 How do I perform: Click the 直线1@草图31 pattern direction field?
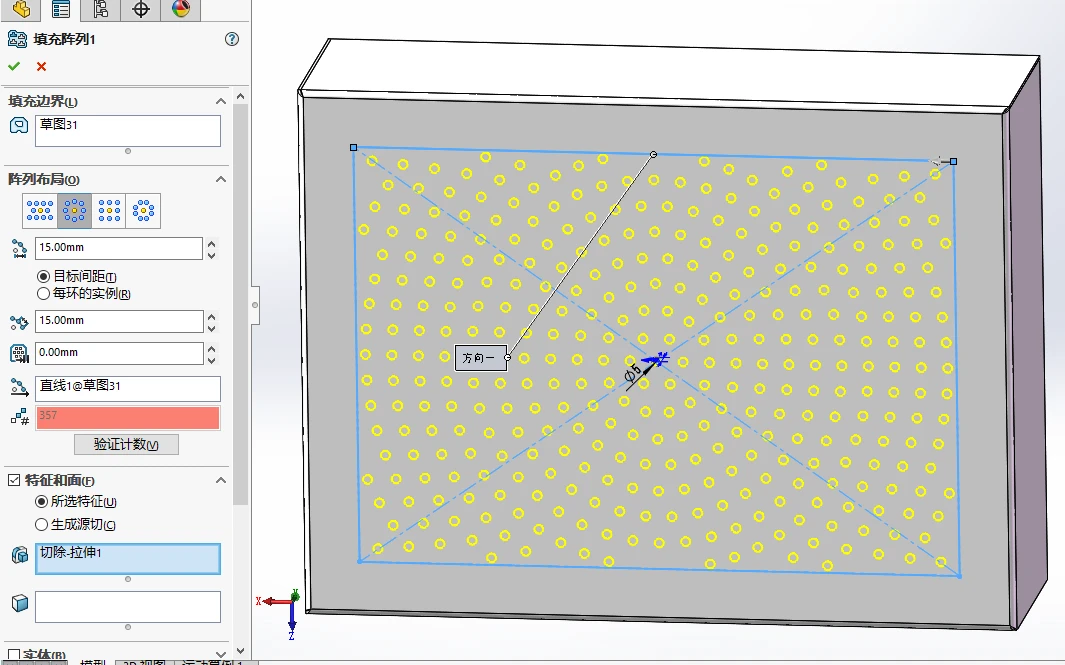128,387
